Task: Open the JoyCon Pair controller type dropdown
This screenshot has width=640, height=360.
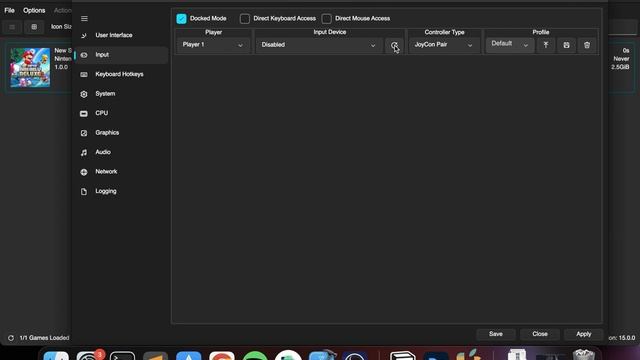Action: click(x=444, y=45)
